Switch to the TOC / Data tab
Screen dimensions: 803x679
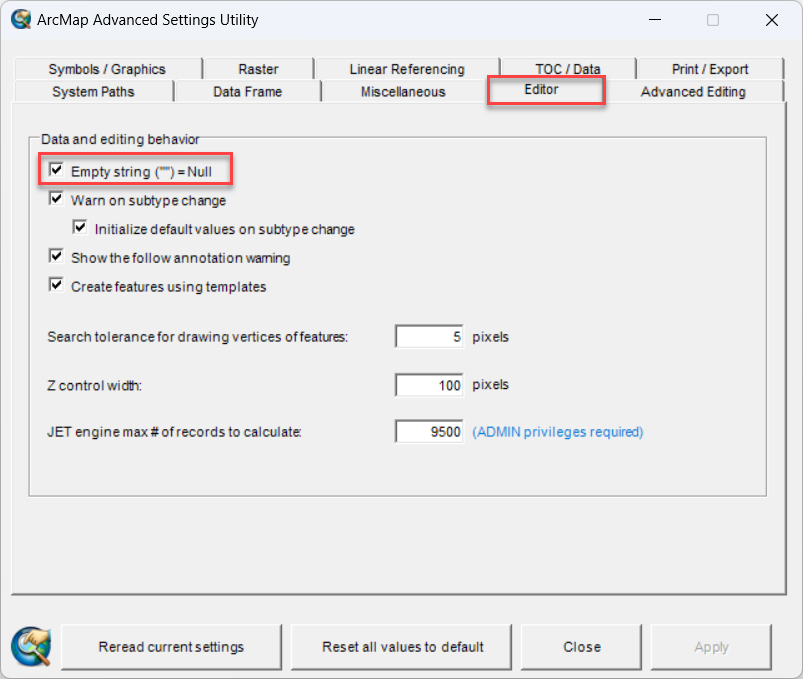[565, 69]
